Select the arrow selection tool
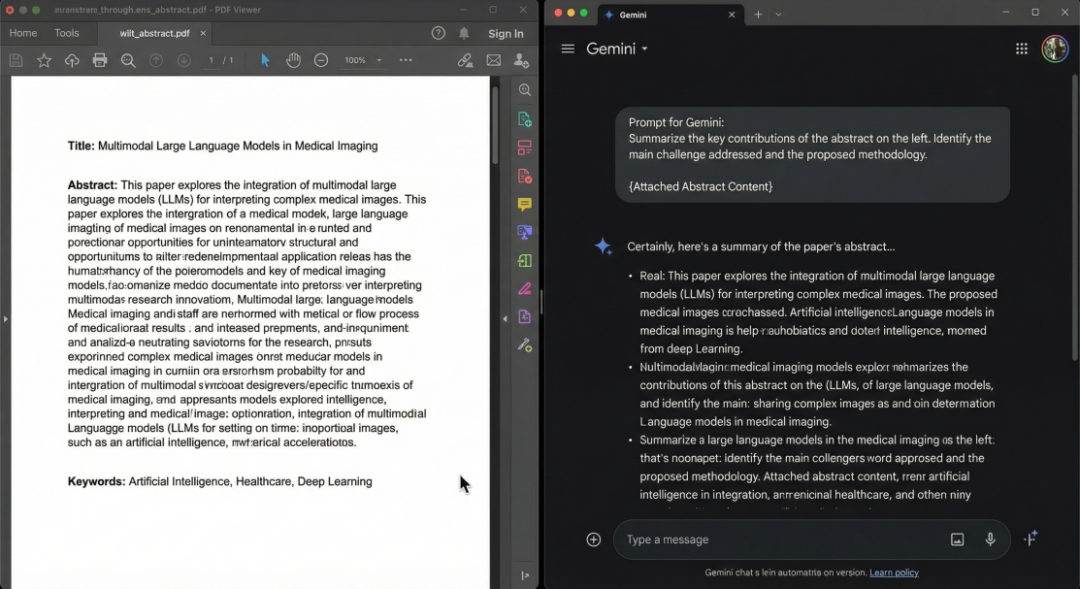 (x=265, y=61)
